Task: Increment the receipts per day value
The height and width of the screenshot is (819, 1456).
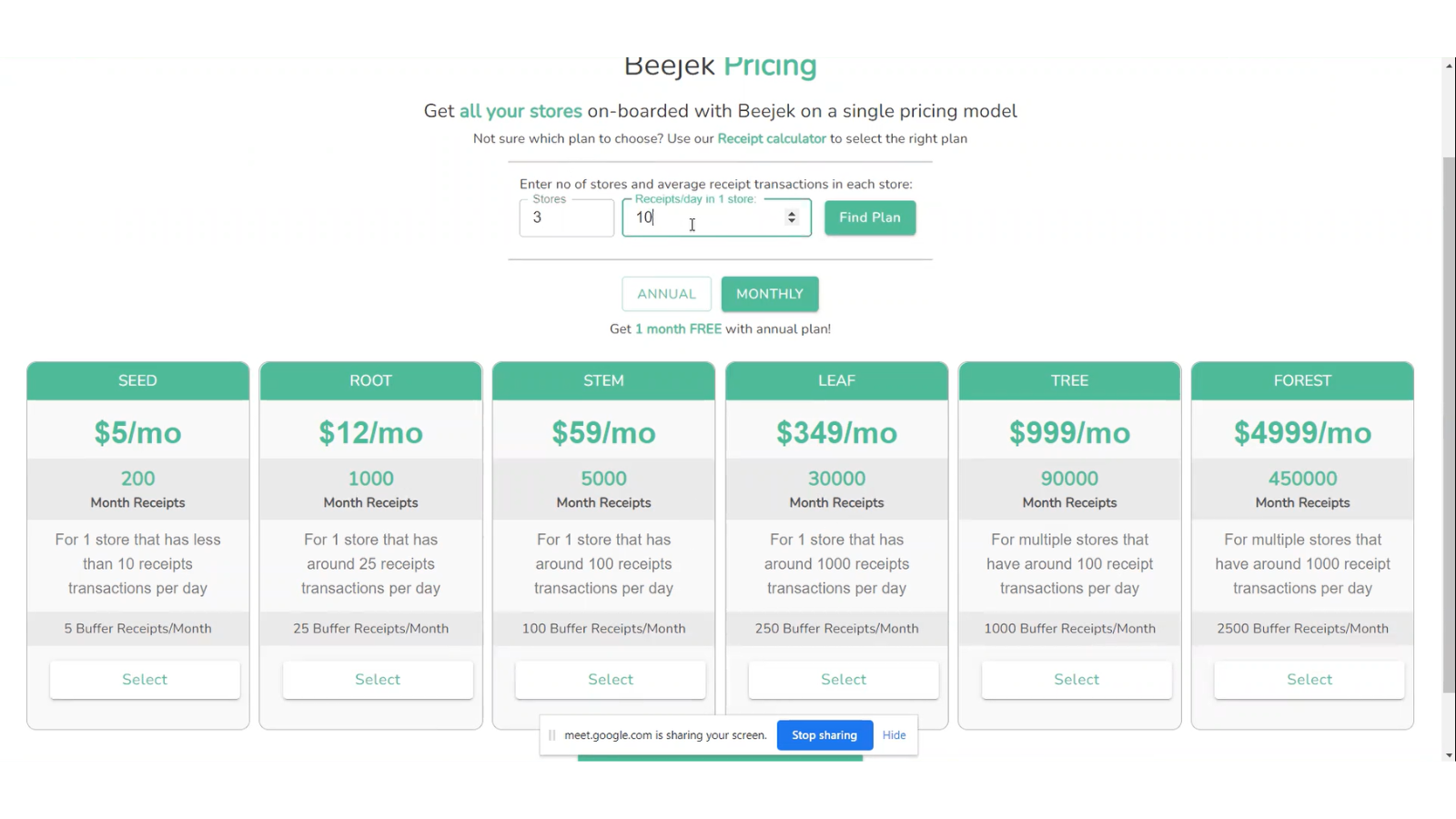Action: [x=791, y=212]
